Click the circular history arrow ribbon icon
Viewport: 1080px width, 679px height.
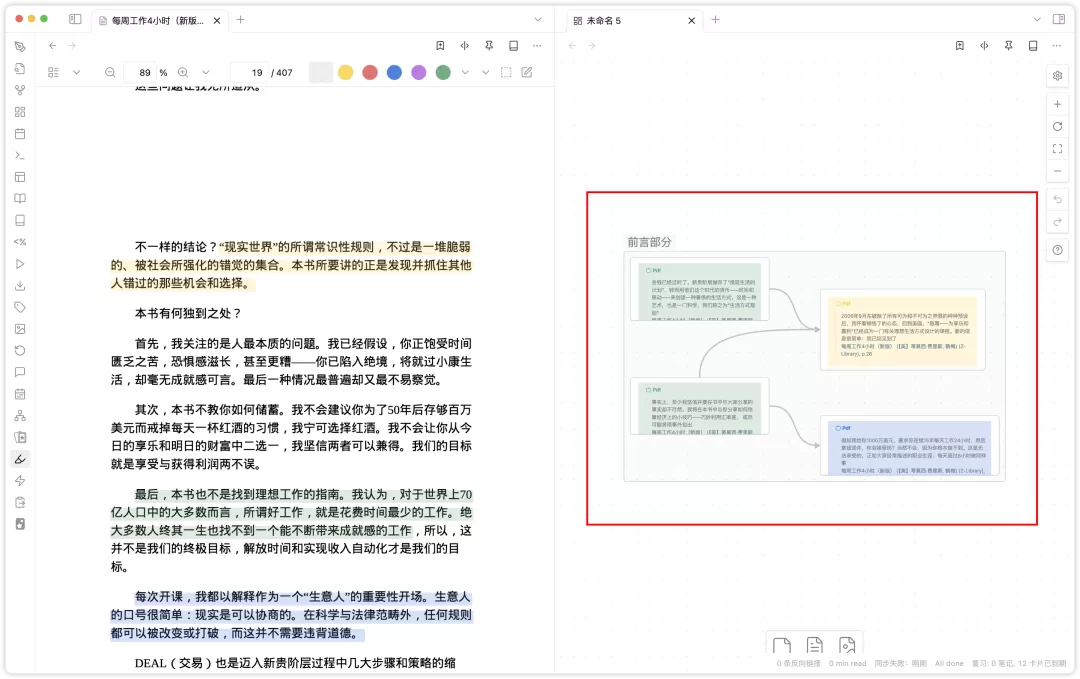(x=20, y=351)
